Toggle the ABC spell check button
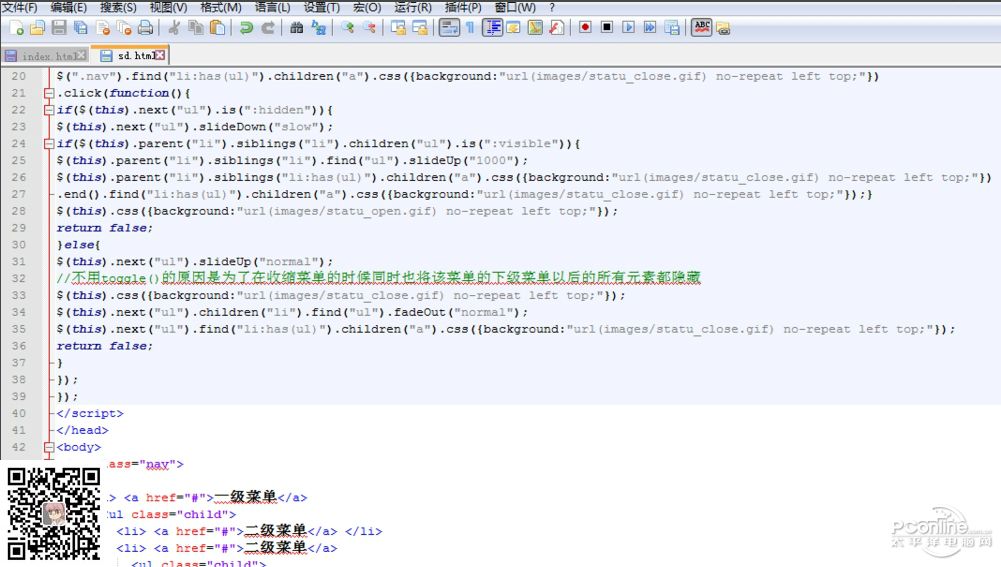 702,28
